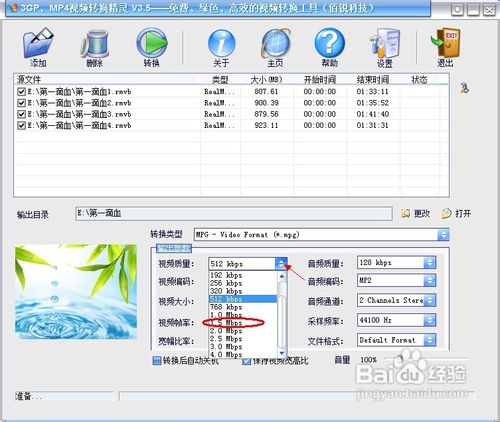The height and width of the screenshot is (422, 500).
Task: Click the 状态 column header
Action: [419, 80]
